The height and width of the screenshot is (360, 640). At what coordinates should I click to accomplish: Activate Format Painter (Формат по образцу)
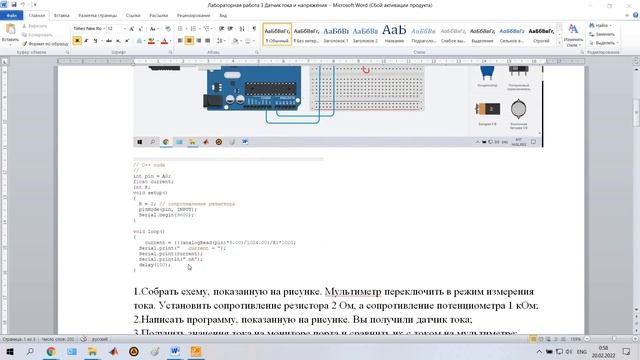pyautogui.click(x=45, y=43)
